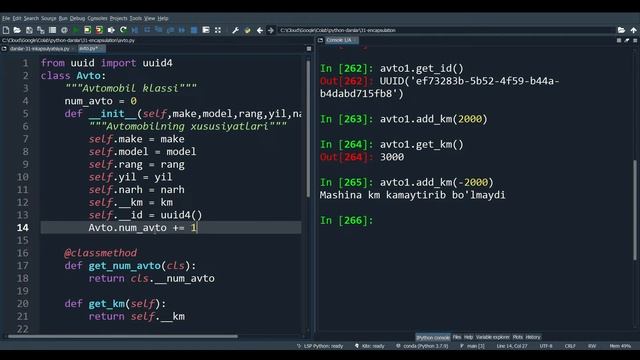Open the Tools menu
Viewport: 640px width, 360px height.
[136, 18]
